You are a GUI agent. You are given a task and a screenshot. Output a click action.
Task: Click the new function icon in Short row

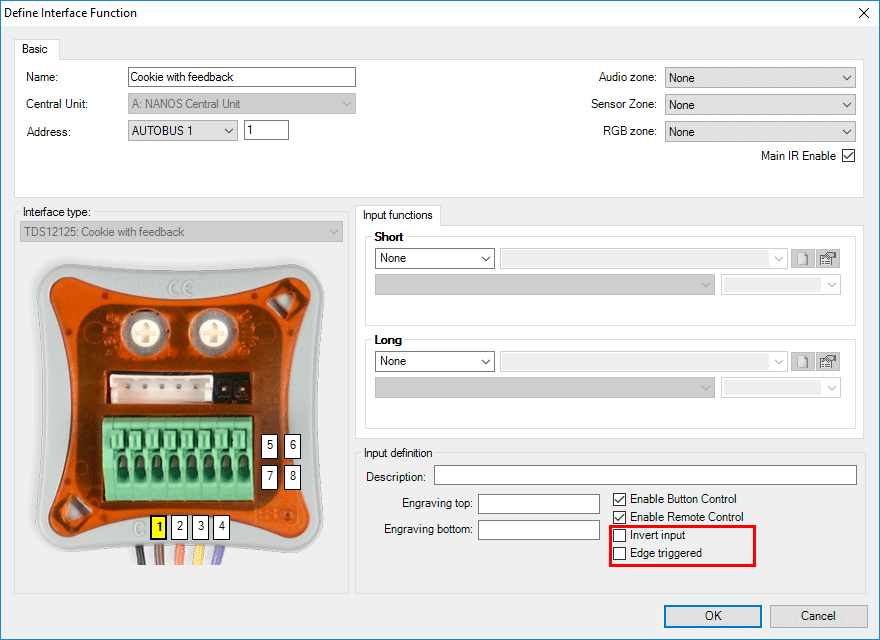point(802,258)
